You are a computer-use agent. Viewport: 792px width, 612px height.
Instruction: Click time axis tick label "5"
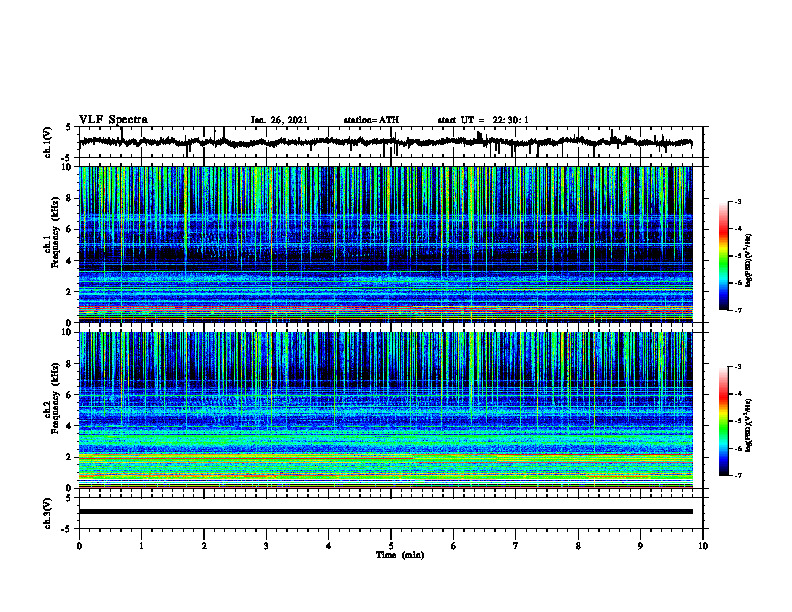[x=391, y=546]
